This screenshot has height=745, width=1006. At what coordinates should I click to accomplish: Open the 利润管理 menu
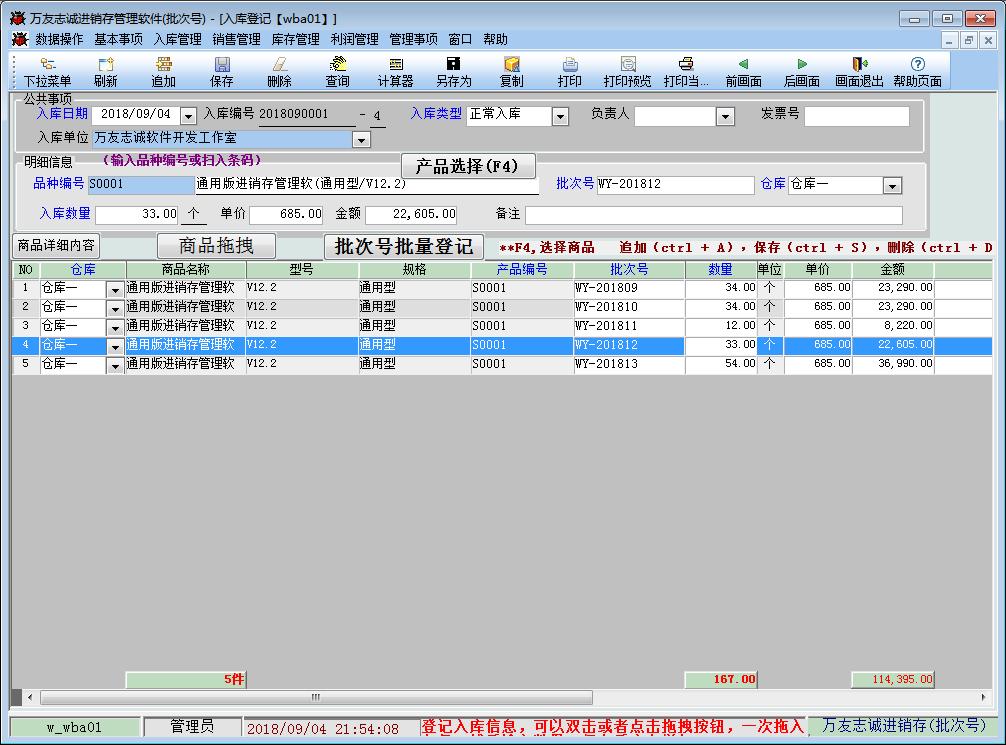click(x=354, y=40)
